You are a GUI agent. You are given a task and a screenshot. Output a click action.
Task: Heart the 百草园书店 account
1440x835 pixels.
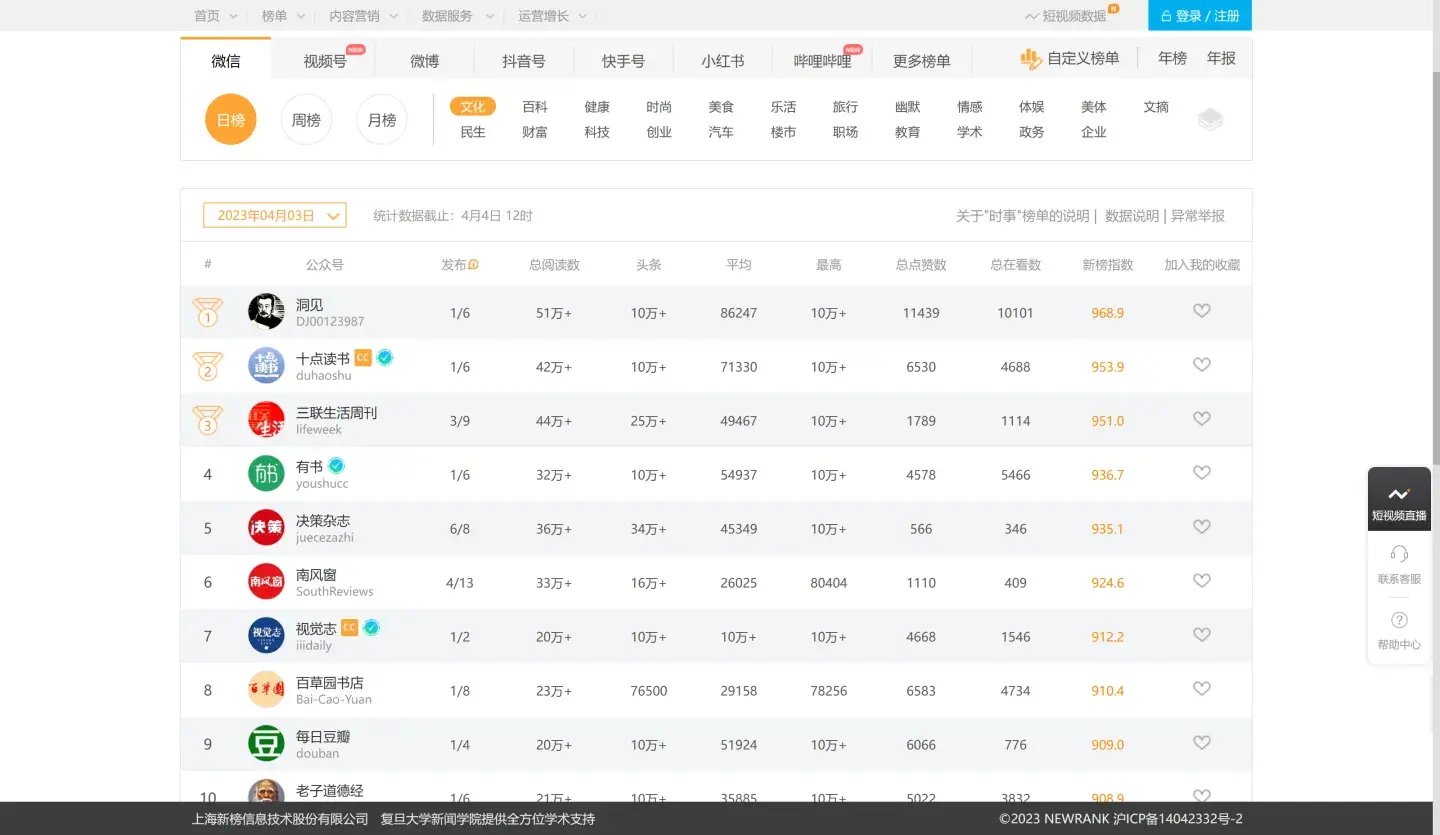(x=1202, y=689)
